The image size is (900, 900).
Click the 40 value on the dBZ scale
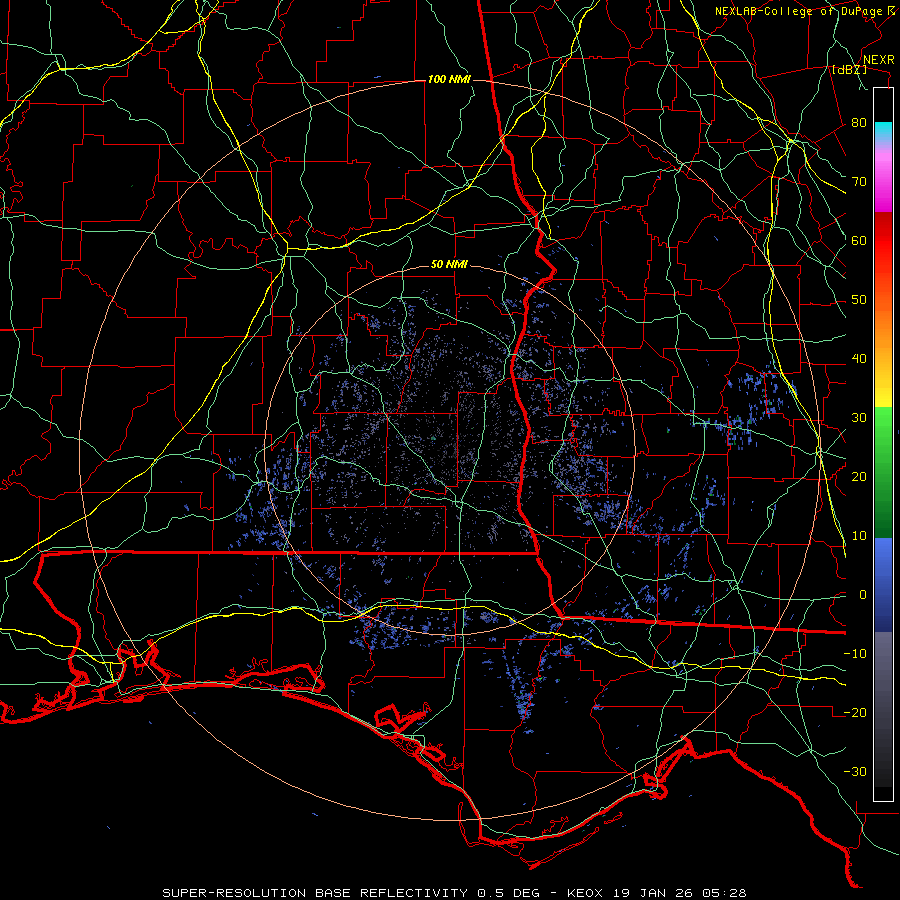click(859, 359)
